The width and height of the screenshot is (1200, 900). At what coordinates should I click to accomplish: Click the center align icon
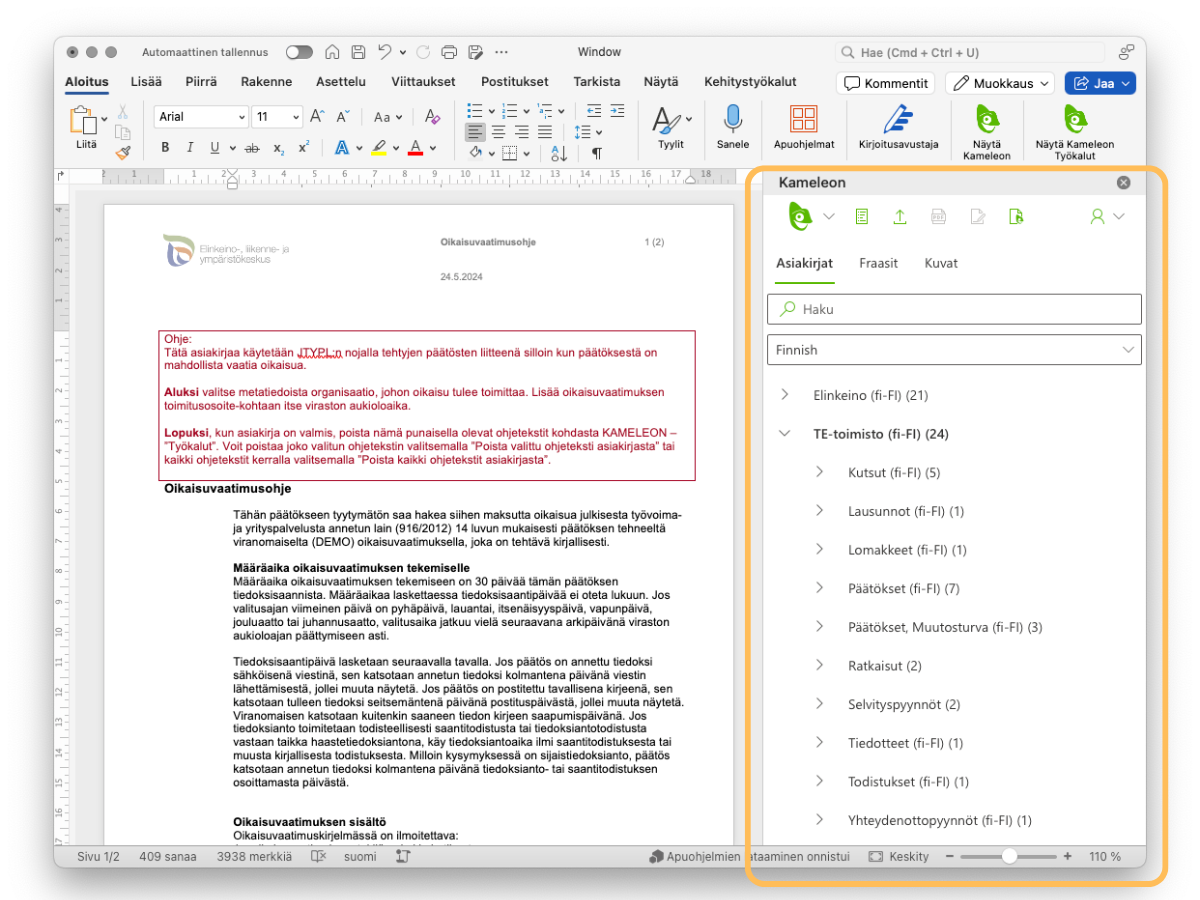point(498,131)
